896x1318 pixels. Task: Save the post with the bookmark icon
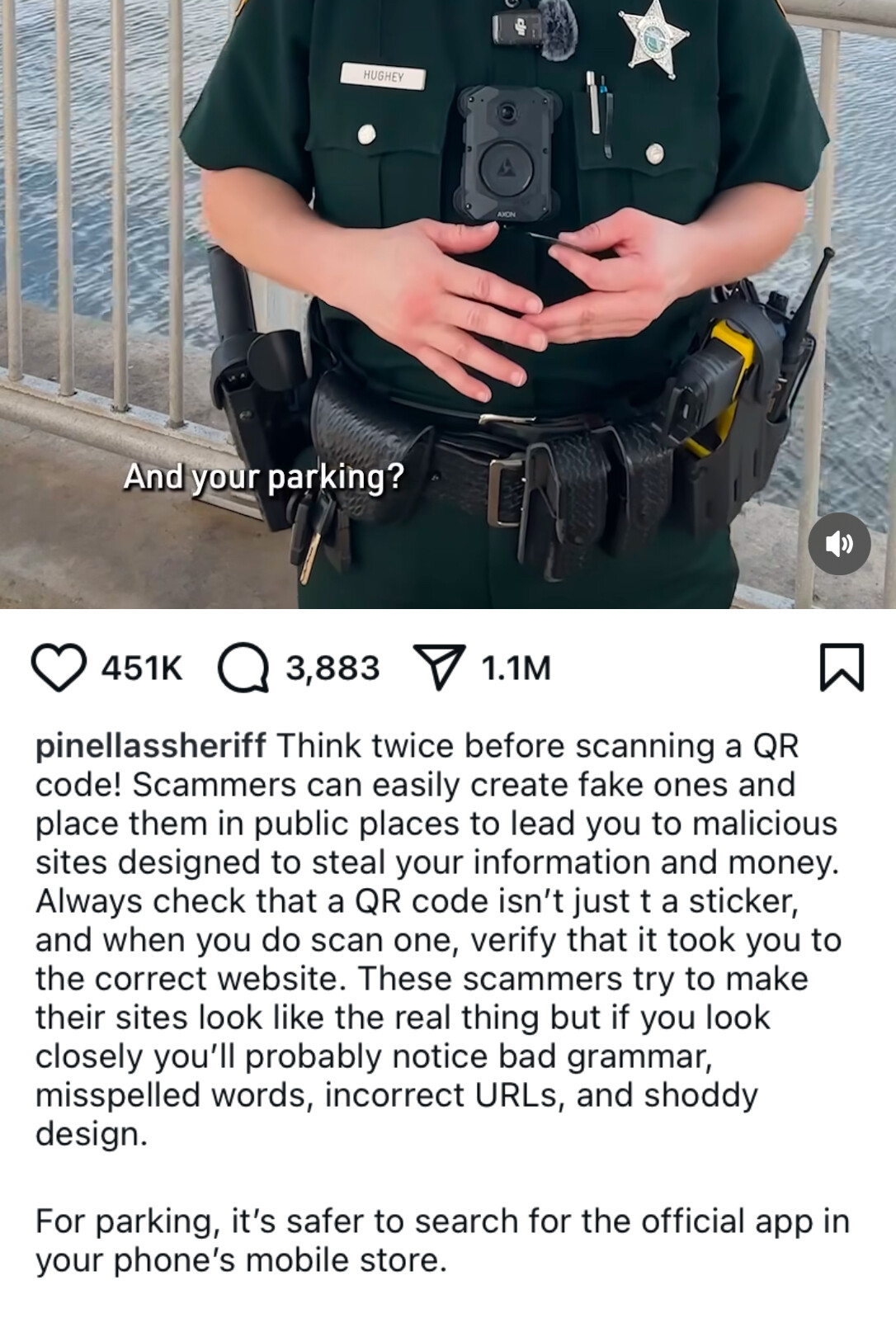[x=842, y=668]
